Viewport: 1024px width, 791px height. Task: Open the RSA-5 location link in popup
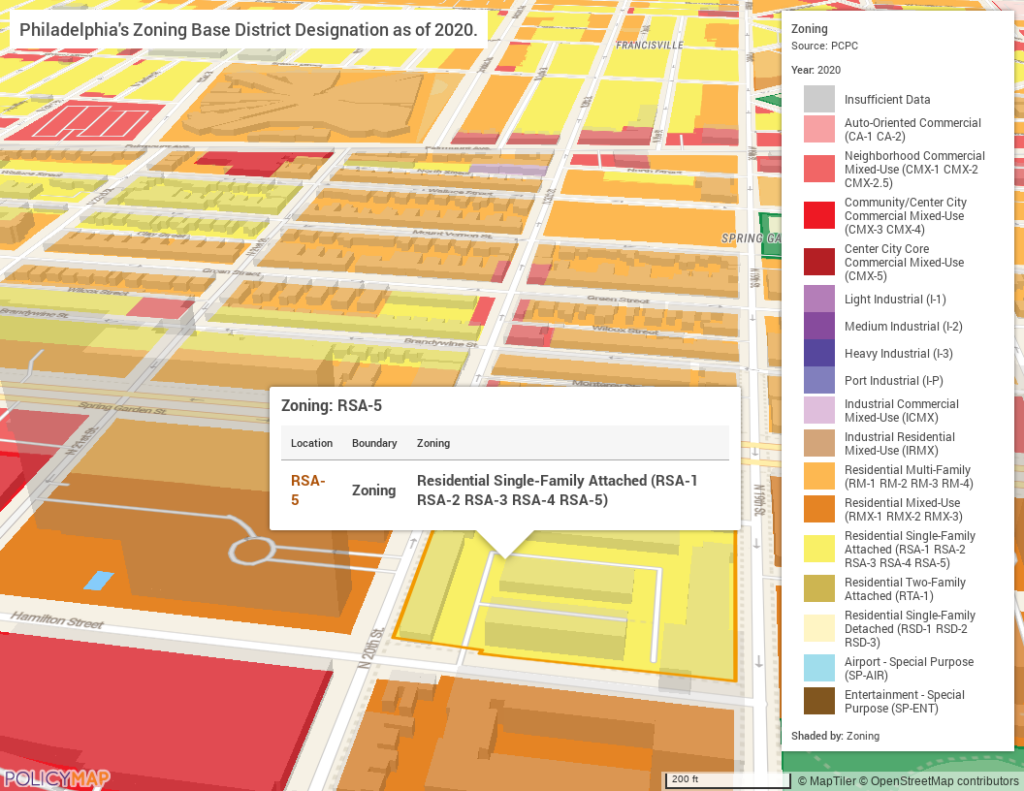[x=308, y=490]
